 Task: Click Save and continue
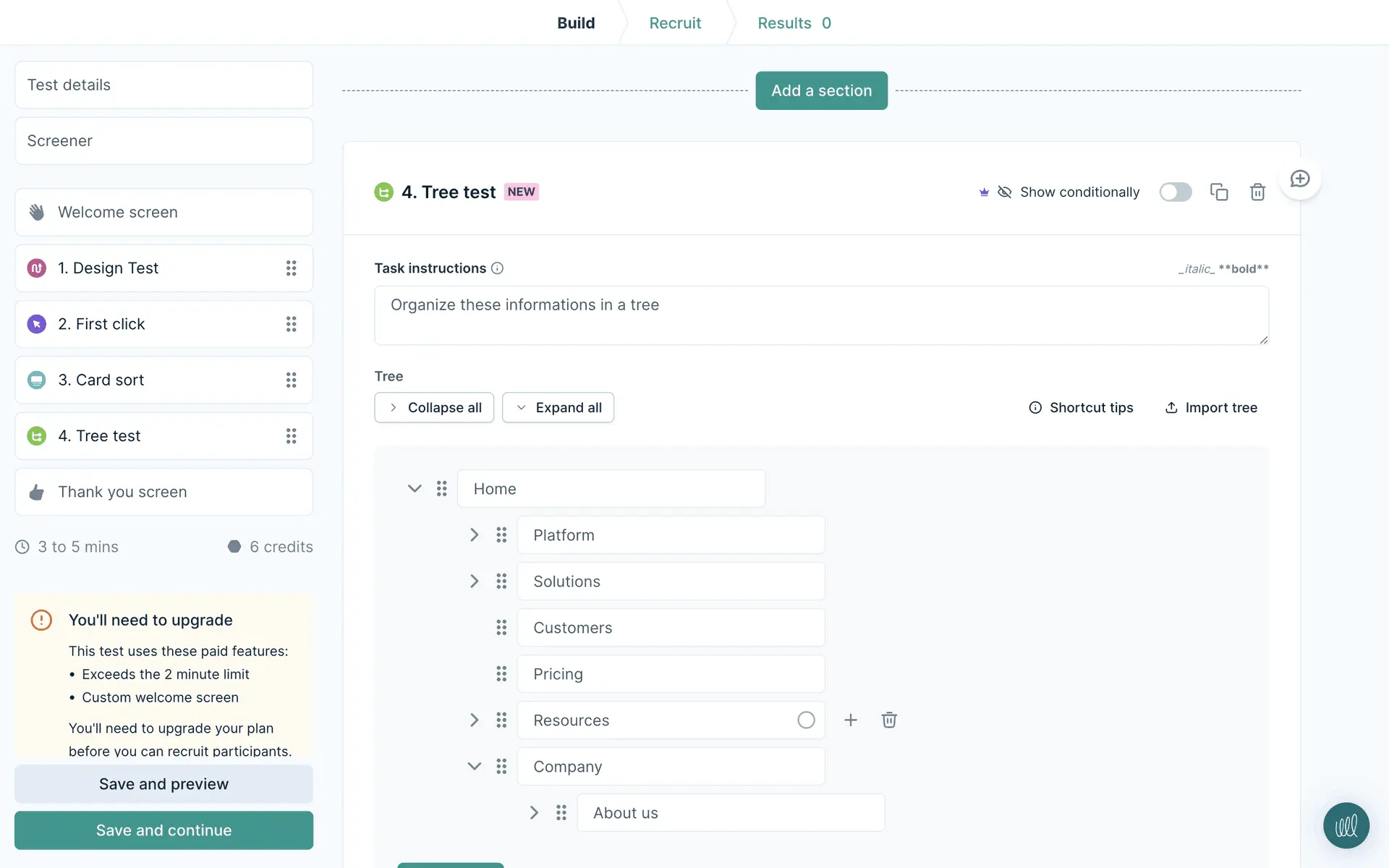click(163, 830)
